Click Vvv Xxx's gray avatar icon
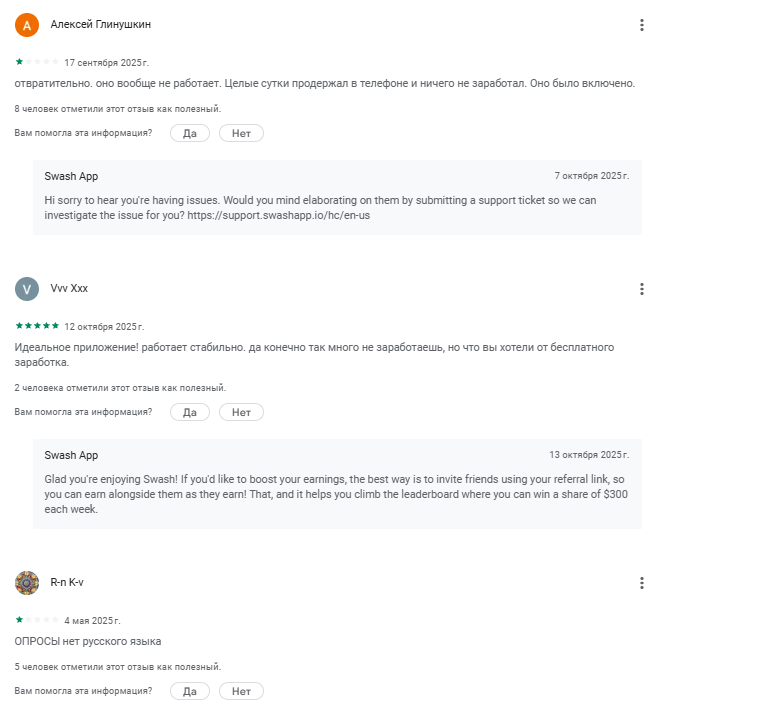Screen dimensions: 760x706 (x=27, y=289)
